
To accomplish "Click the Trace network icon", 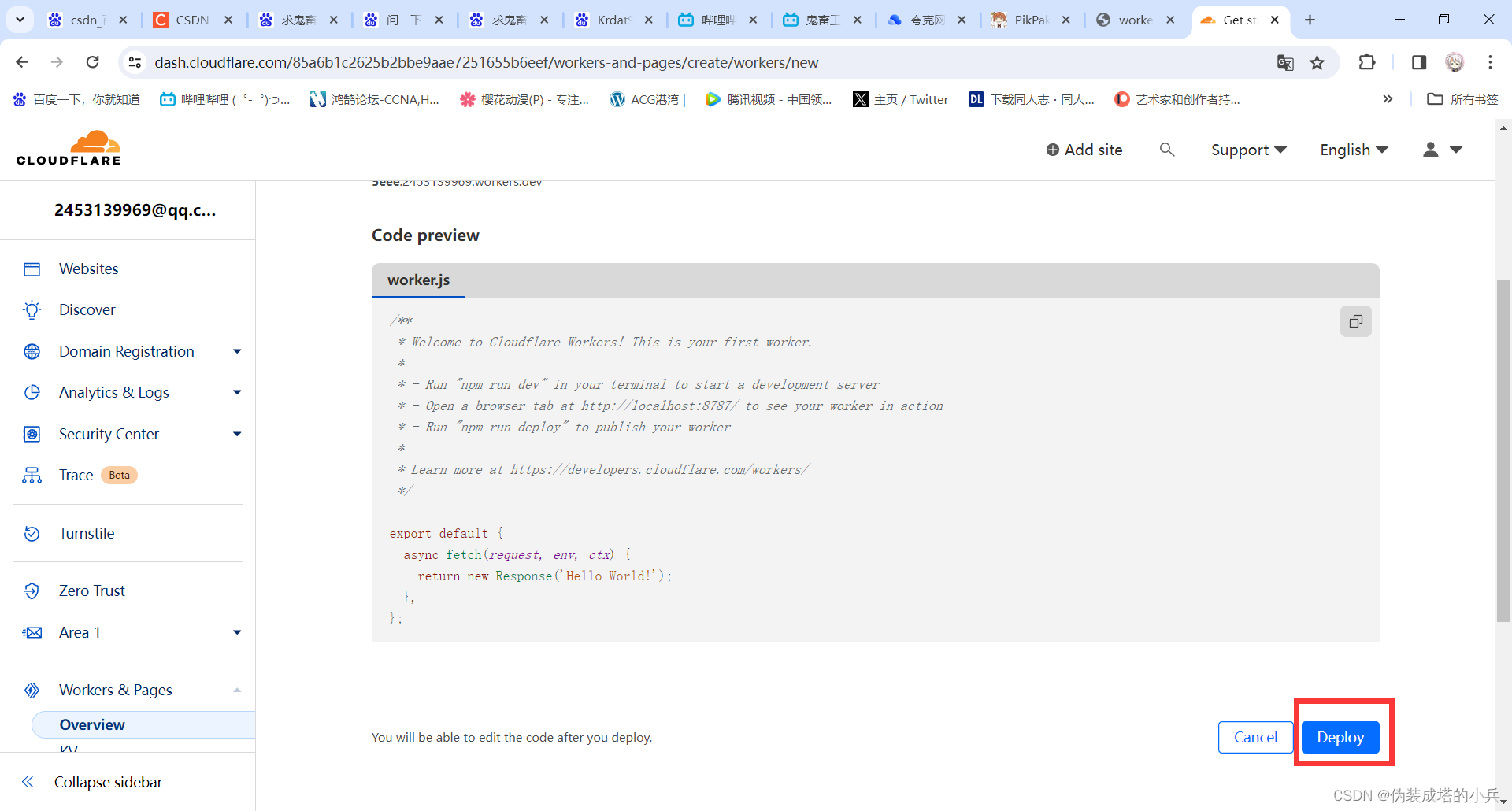I will [x=31, y=476].
